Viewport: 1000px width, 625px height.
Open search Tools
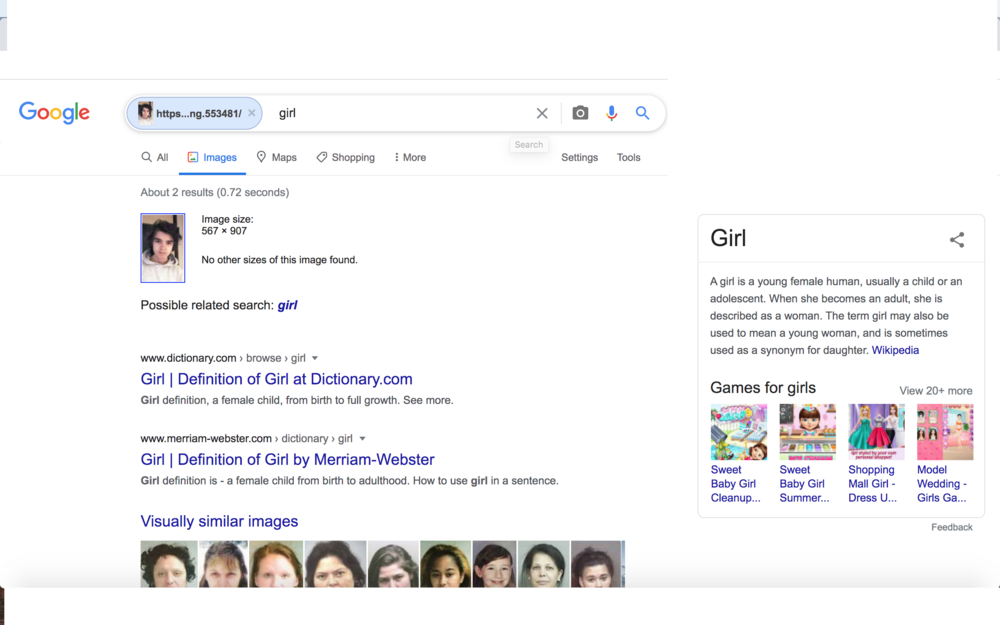628,158
